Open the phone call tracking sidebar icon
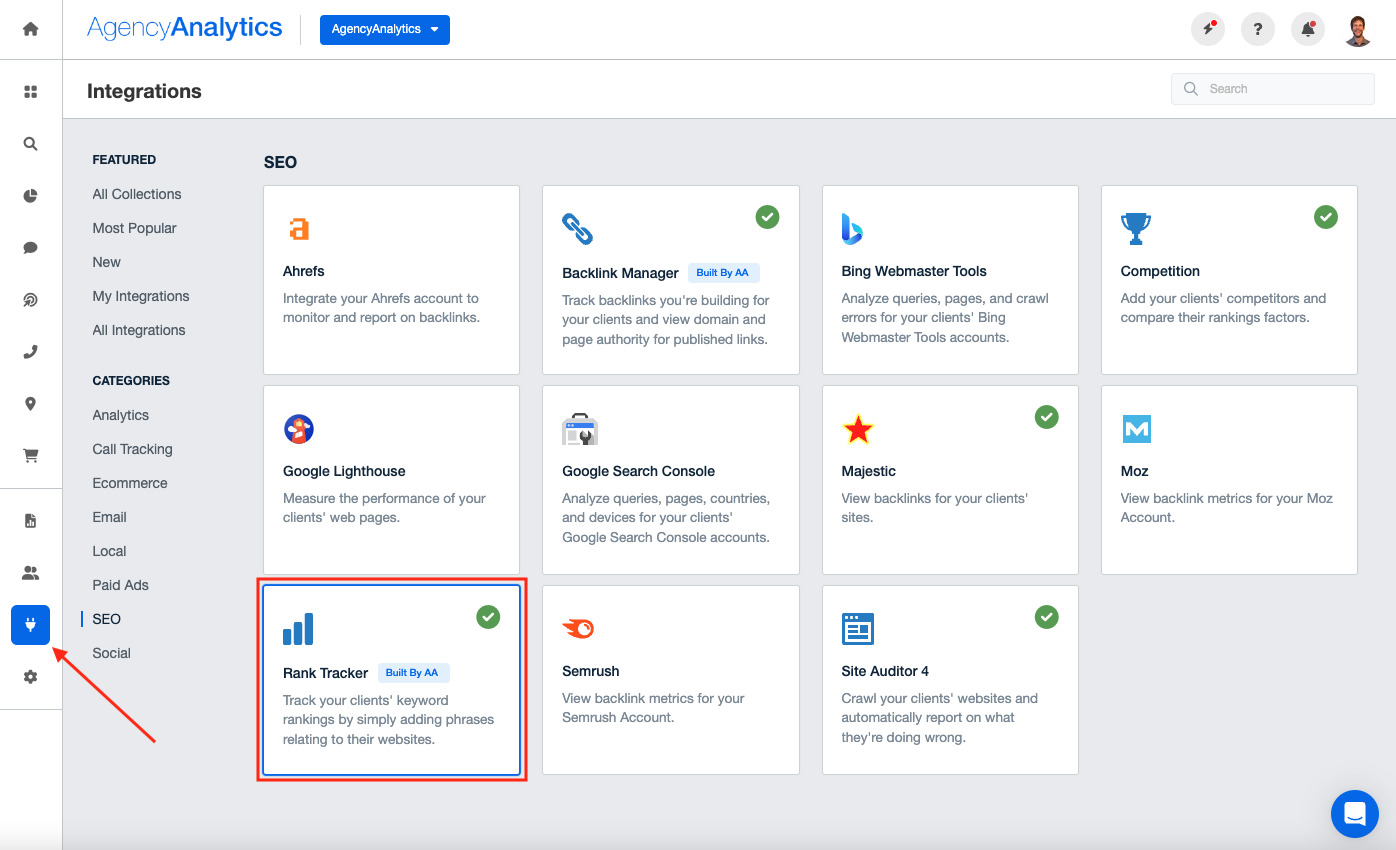1396x850 pixels. tap(30, 352)
